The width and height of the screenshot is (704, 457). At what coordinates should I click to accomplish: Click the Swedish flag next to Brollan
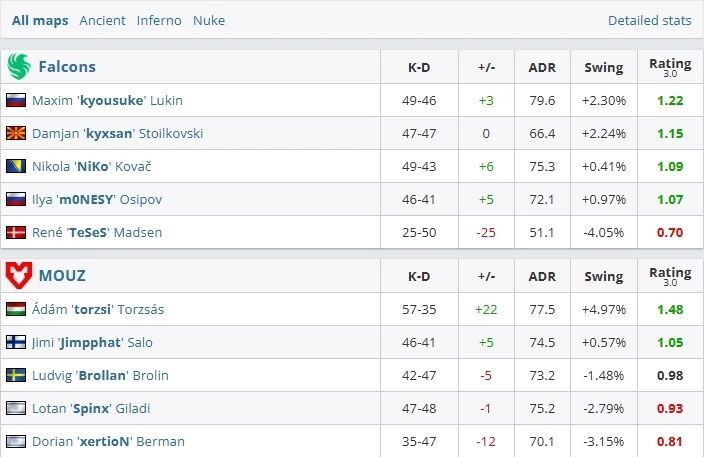point(16,375)
